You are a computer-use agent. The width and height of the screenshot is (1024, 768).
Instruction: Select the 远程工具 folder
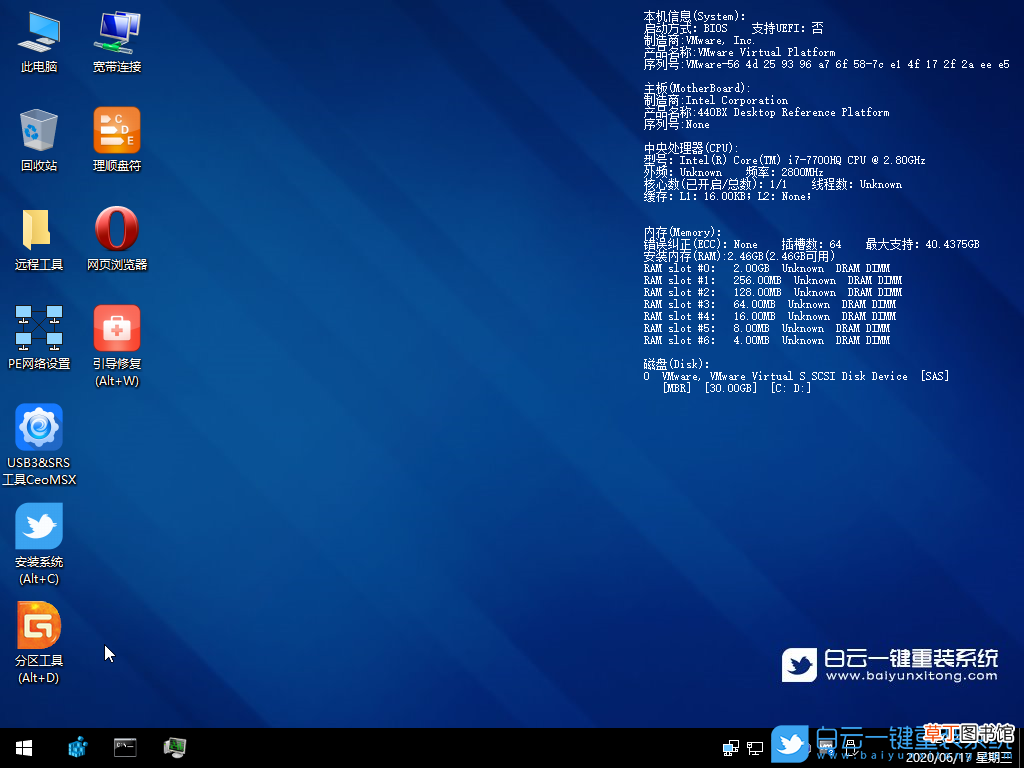39,239
